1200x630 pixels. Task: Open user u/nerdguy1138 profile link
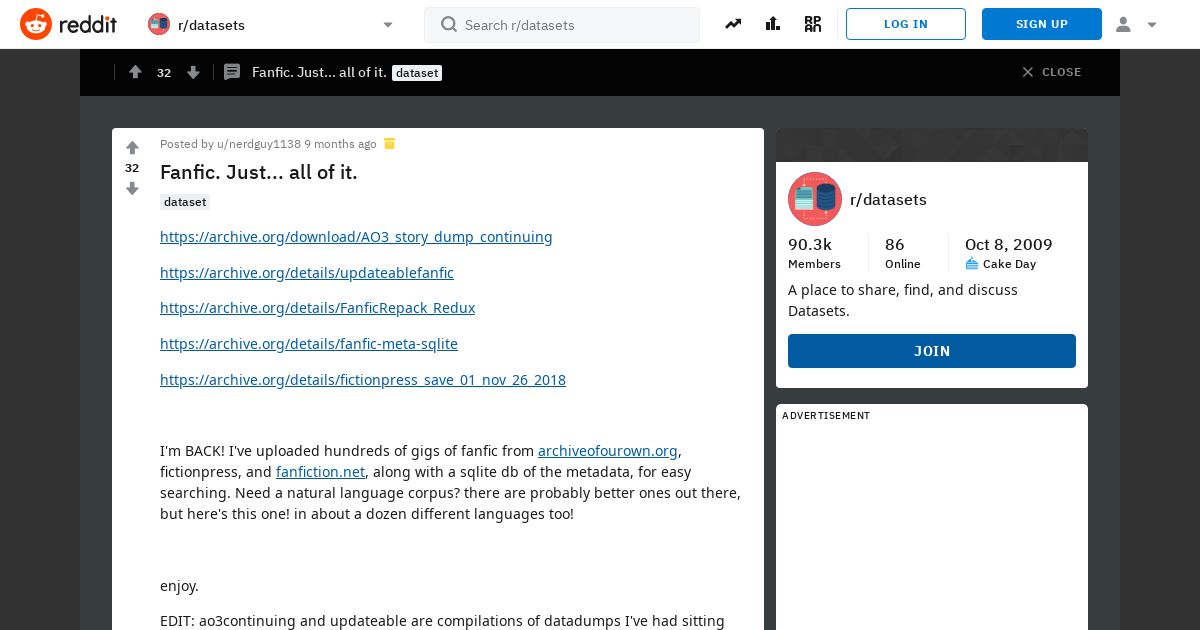(259, 144)
